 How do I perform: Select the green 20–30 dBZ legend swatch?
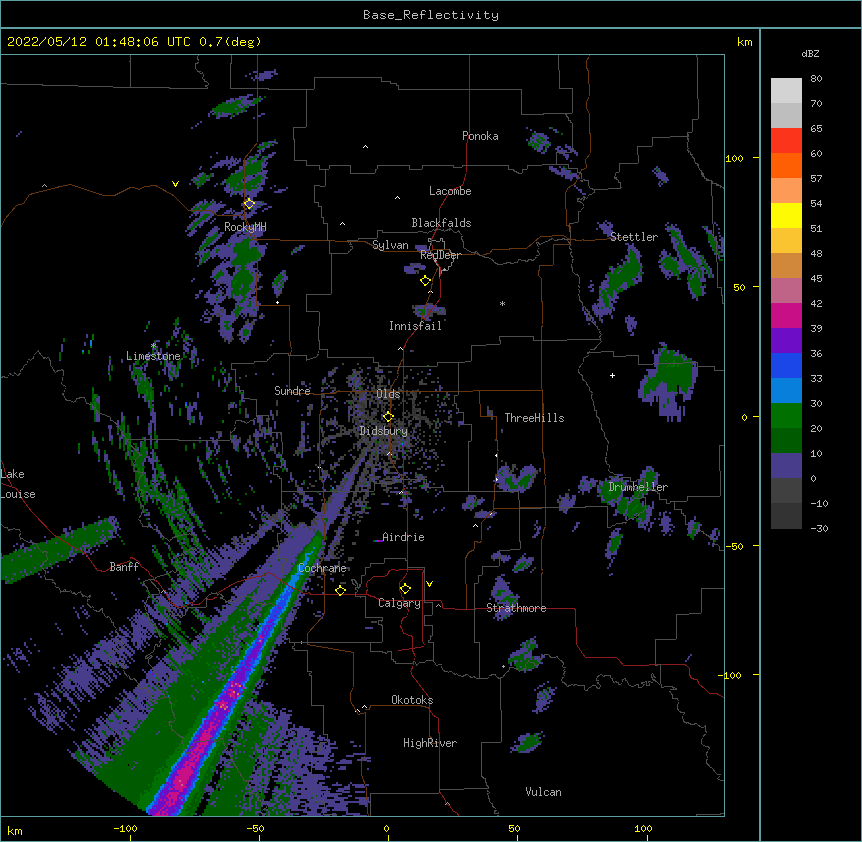[786, 416]
